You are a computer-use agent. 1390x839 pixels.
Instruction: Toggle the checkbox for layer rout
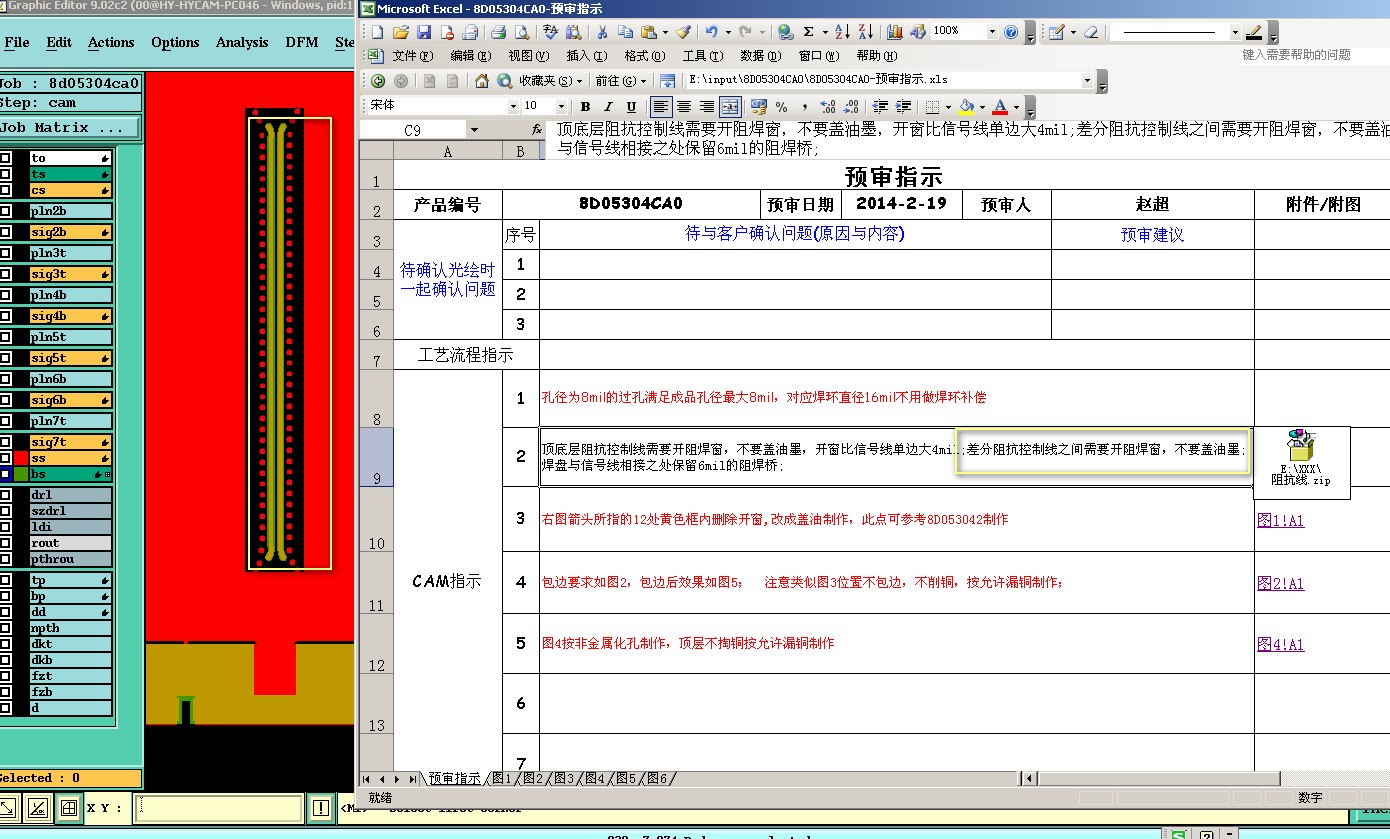tap(5, 543)
